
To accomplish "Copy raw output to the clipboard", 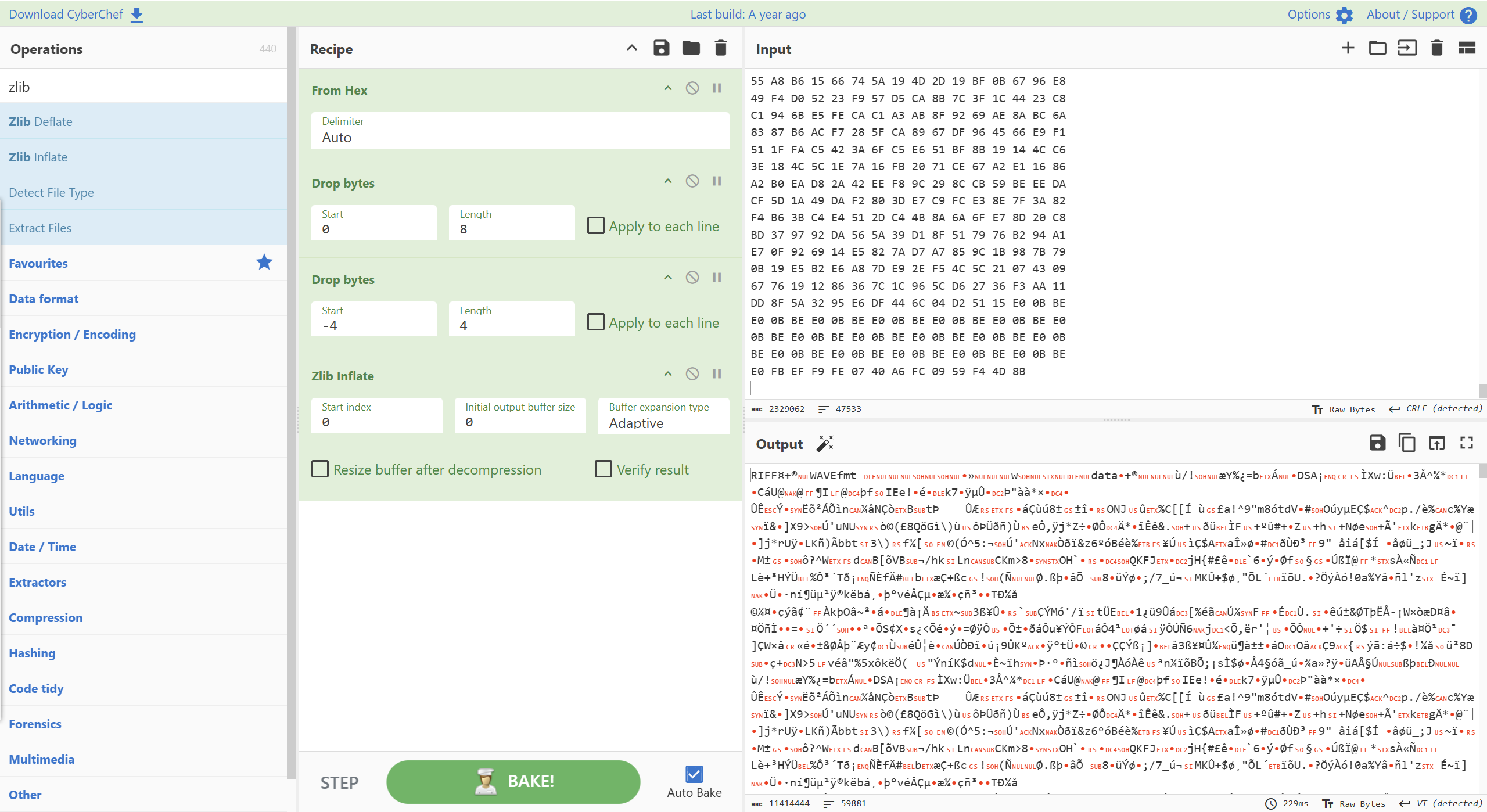I will [1407, 443].
